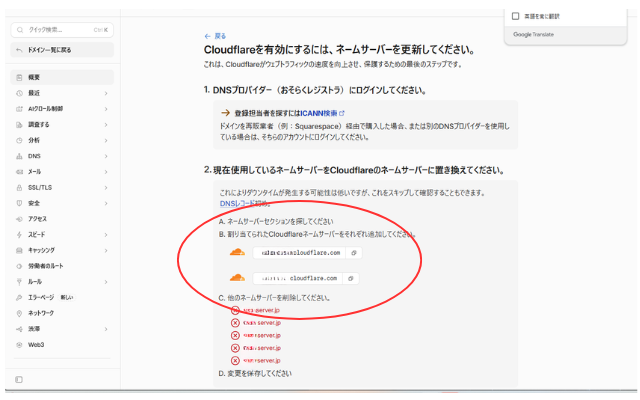Click the magnifier icon in quick search

[20, 30]
